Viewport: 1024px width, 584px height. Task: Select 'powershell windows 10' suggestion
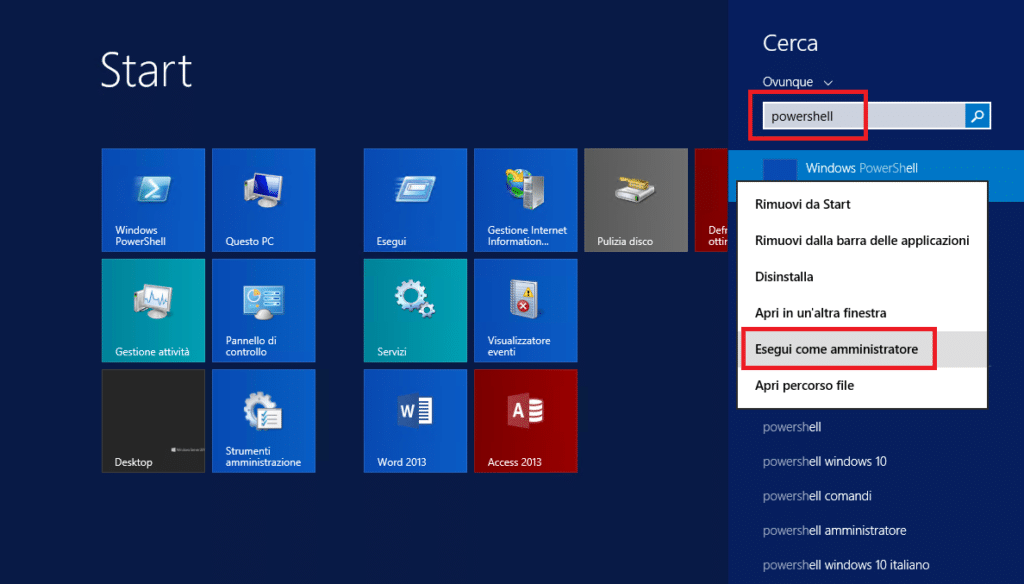pos(824,461)
